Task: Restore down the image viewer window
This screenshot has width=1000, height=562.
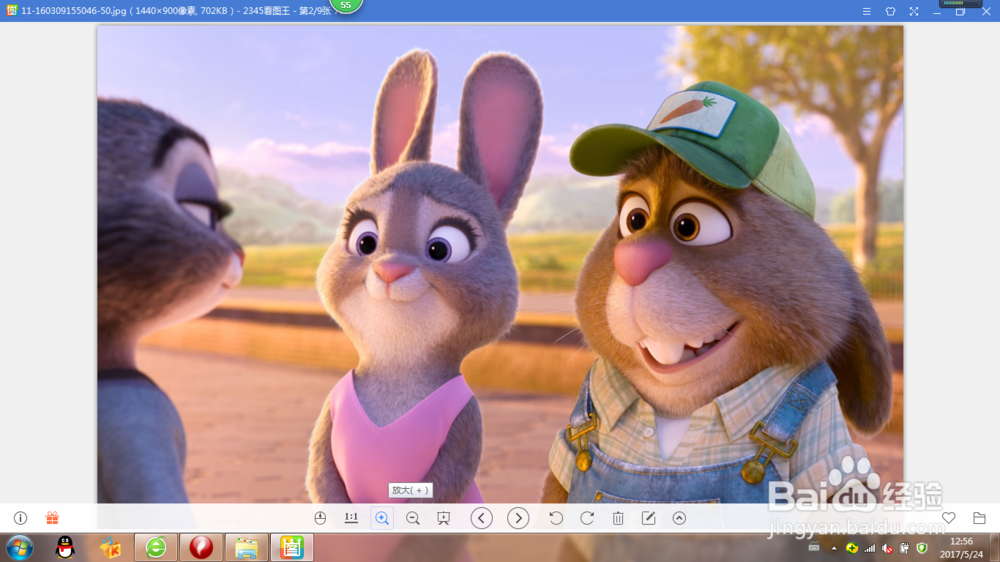Action: [960, 11]
